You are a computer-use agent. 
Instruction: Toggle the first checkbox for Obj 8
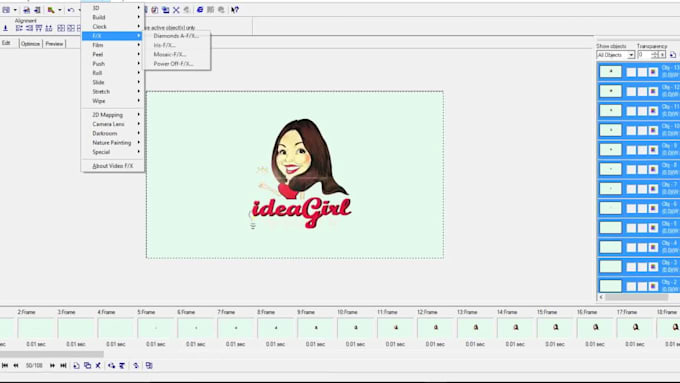(631, 170)
